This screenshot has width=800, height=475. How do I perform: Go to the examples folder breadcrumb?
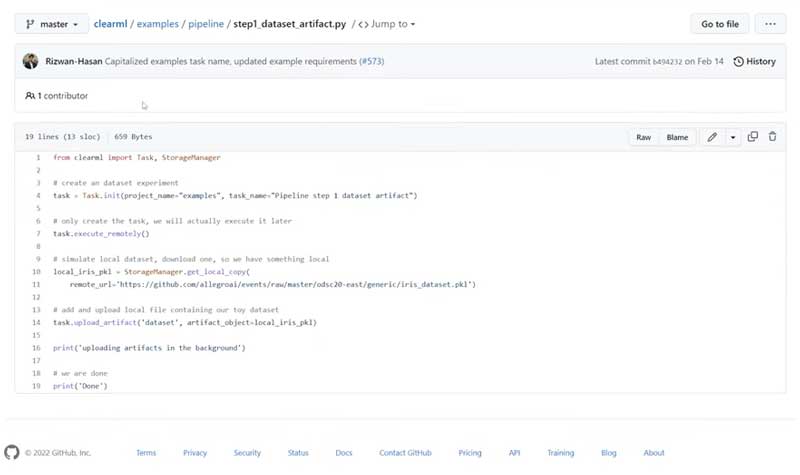tap(158, 24)
